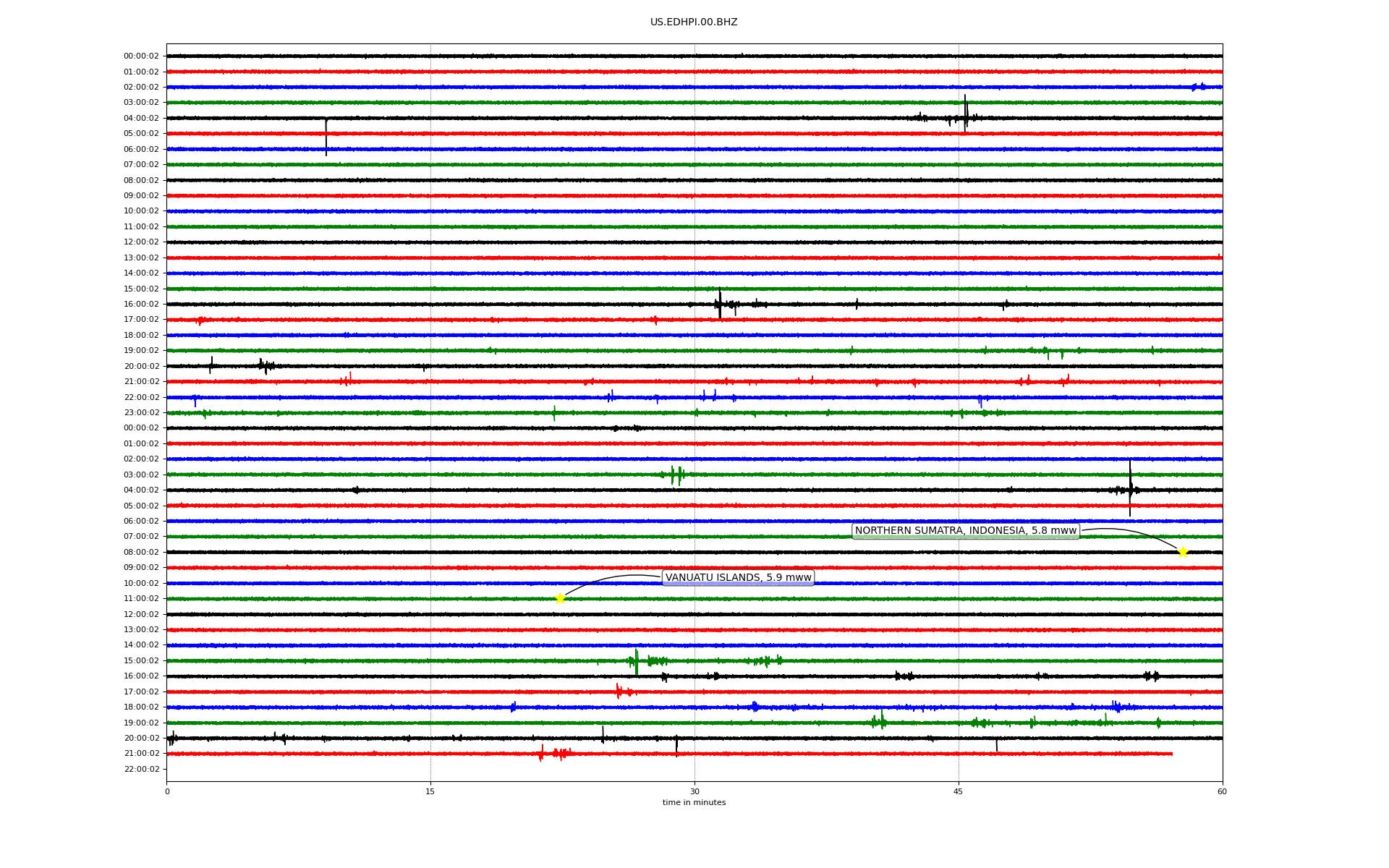The width and height of the screenshot is (1389, 868).
Task: Click the Northern Sumatra 5.8 mww annotation label
Action: pyautogui.click(x=966, y=531)
